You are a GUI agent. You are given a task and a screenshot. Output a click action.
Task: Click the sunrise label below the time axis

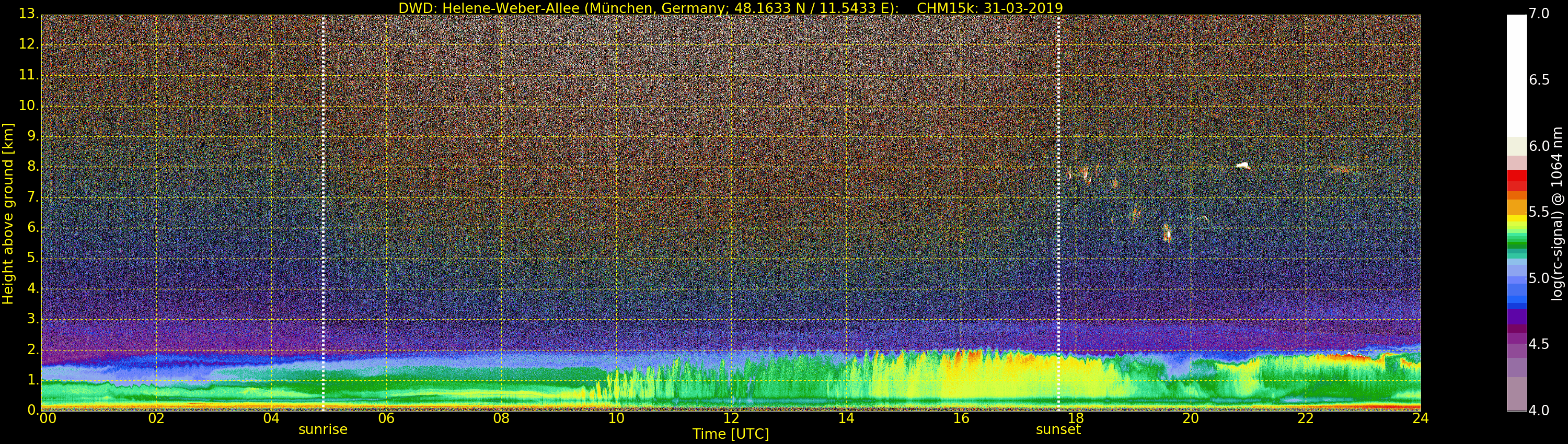click(x=322, y=429)
